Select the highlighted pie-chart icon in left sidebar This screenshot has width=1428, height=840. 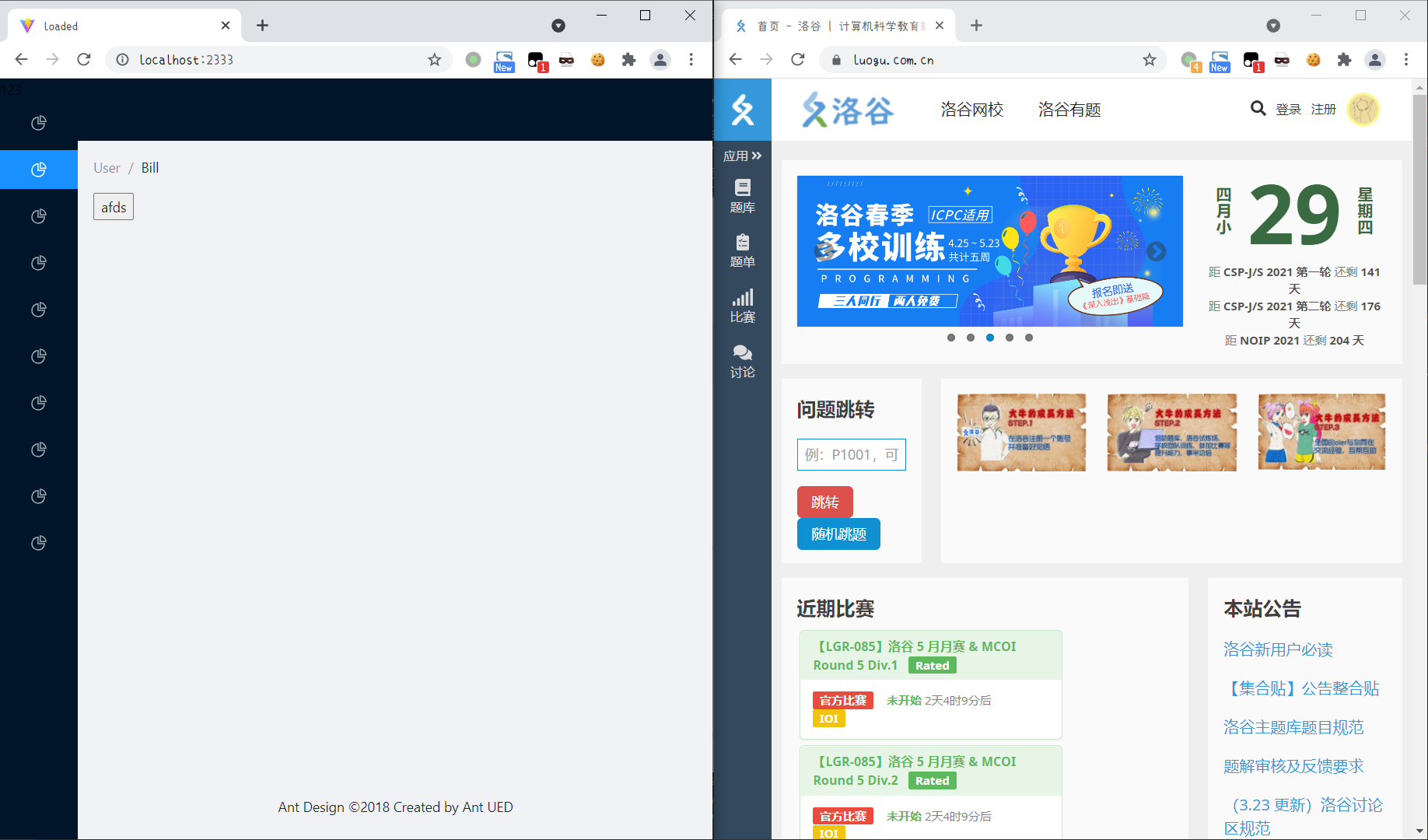click(x=39, y=169)
